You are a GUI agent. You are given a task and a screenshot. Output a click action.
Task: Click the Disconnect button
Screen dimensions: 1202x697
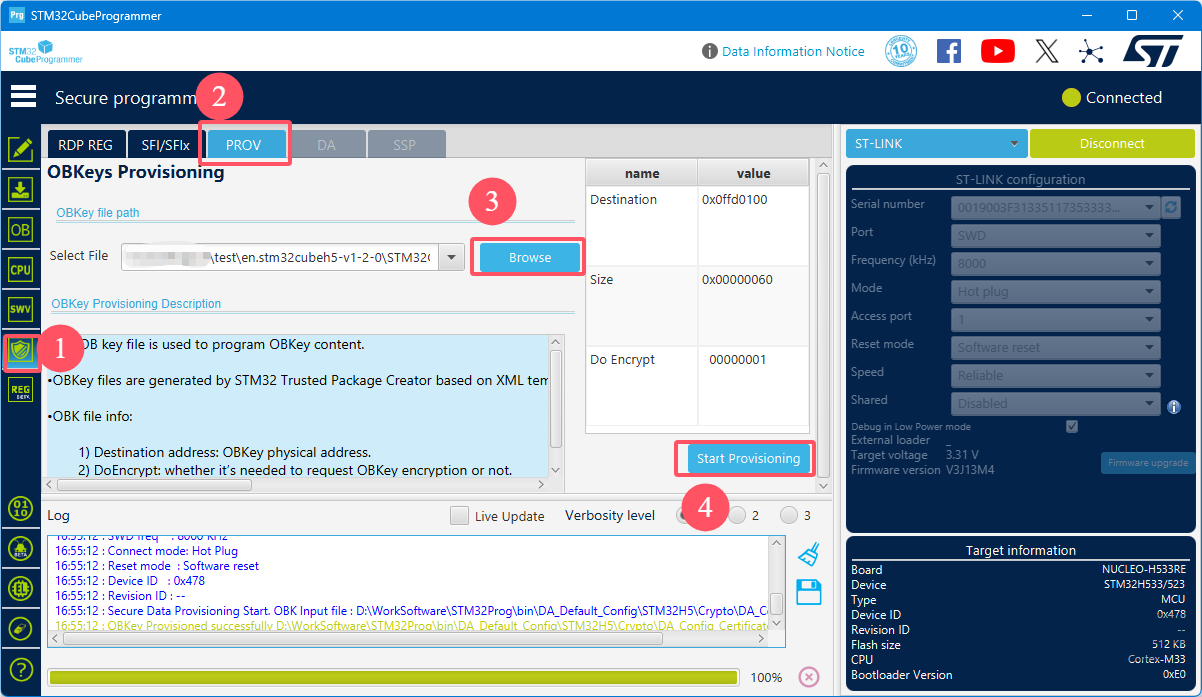tap(1112, 144)
